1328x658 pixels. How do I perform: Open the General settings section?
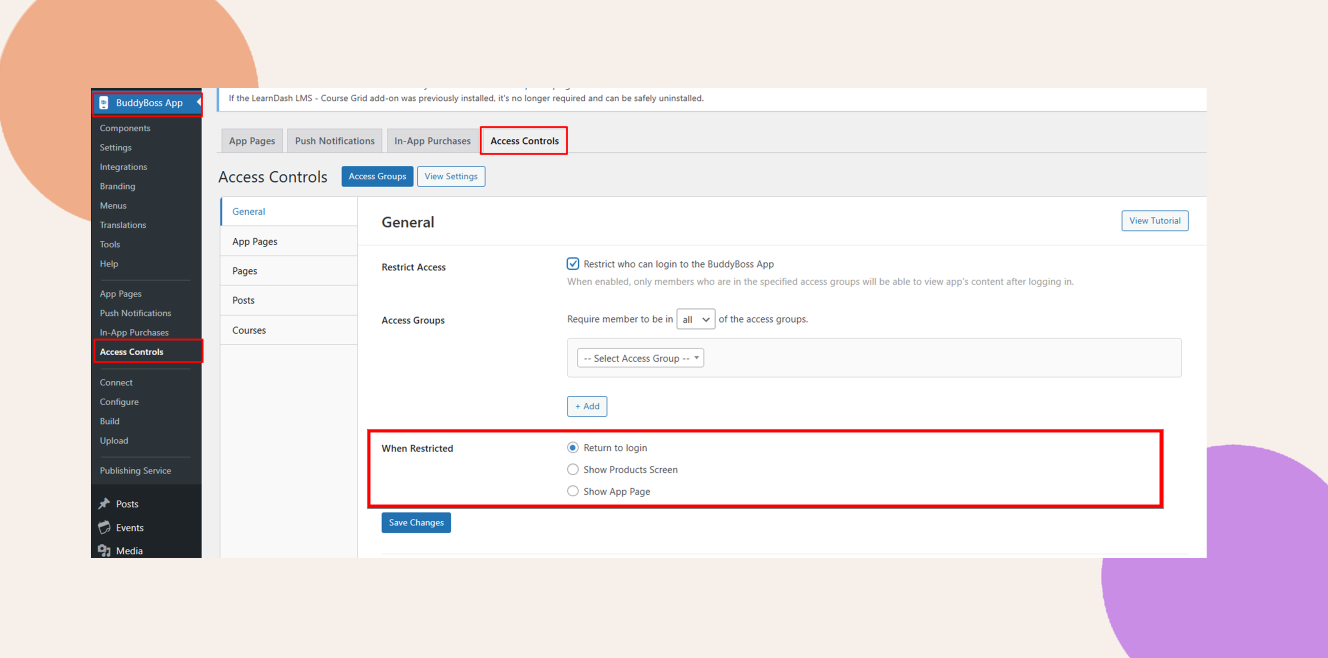[x=289, y=212]
